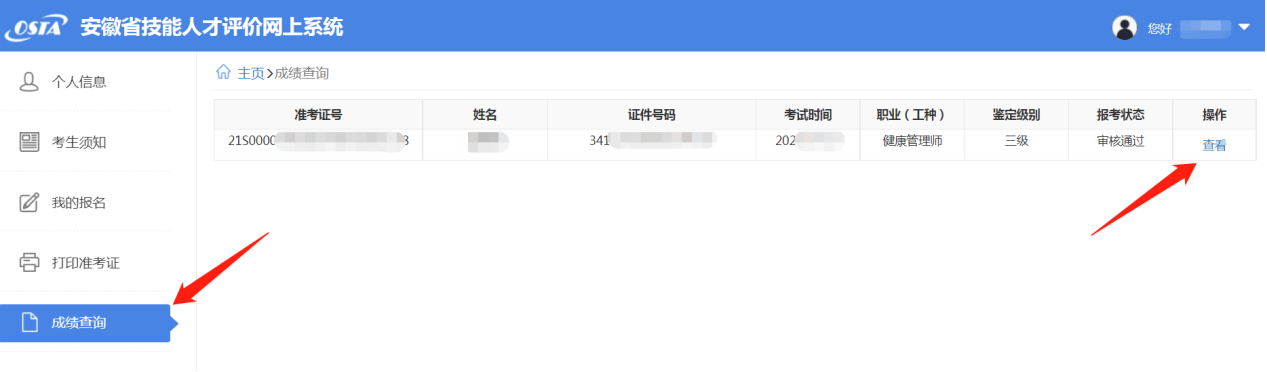Click the OSTA logo in header
This screenshot has width=1267, height=372.
[x=36, y=27]
